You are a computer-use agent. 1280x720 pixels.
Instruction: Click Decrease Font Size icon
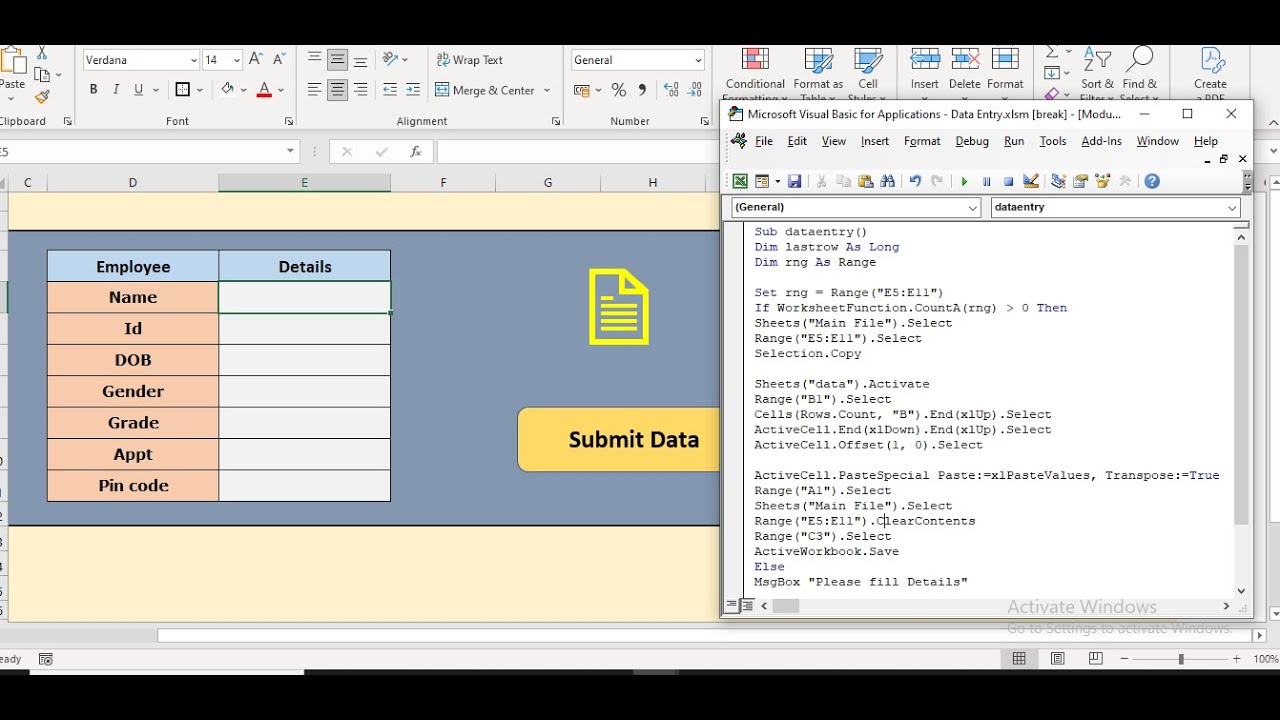[x=279, y=60]
